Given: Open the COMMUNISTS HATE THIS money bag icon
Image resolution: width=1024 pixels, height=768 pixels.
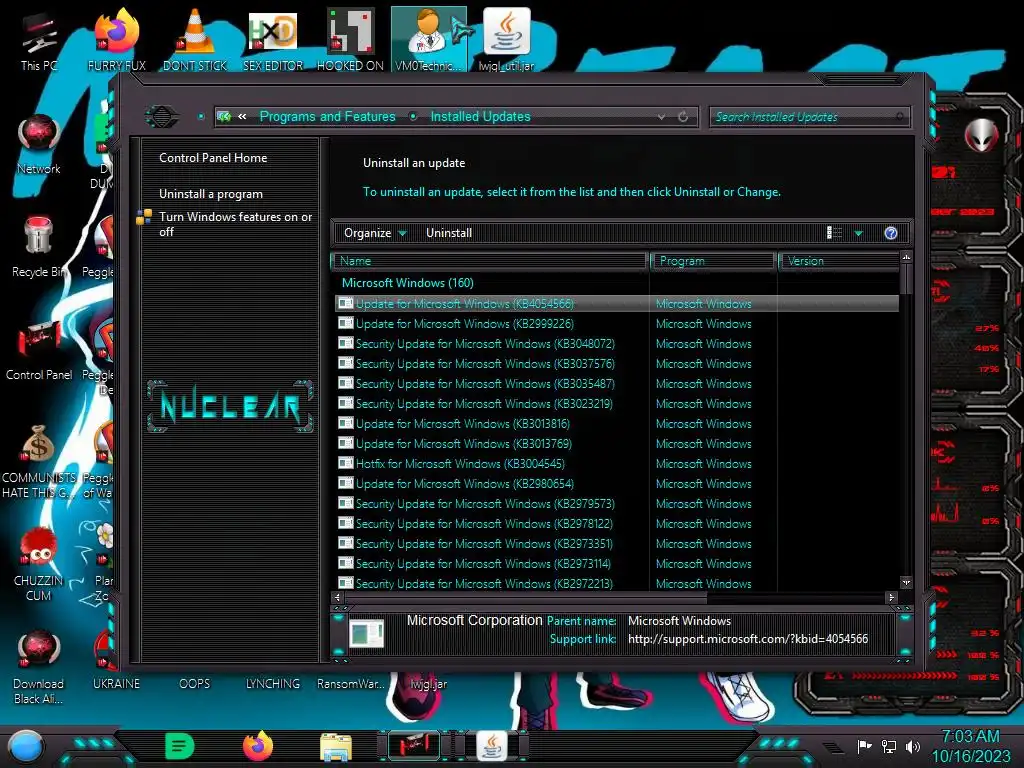Looking at the screenshot, I should point(39,461).
